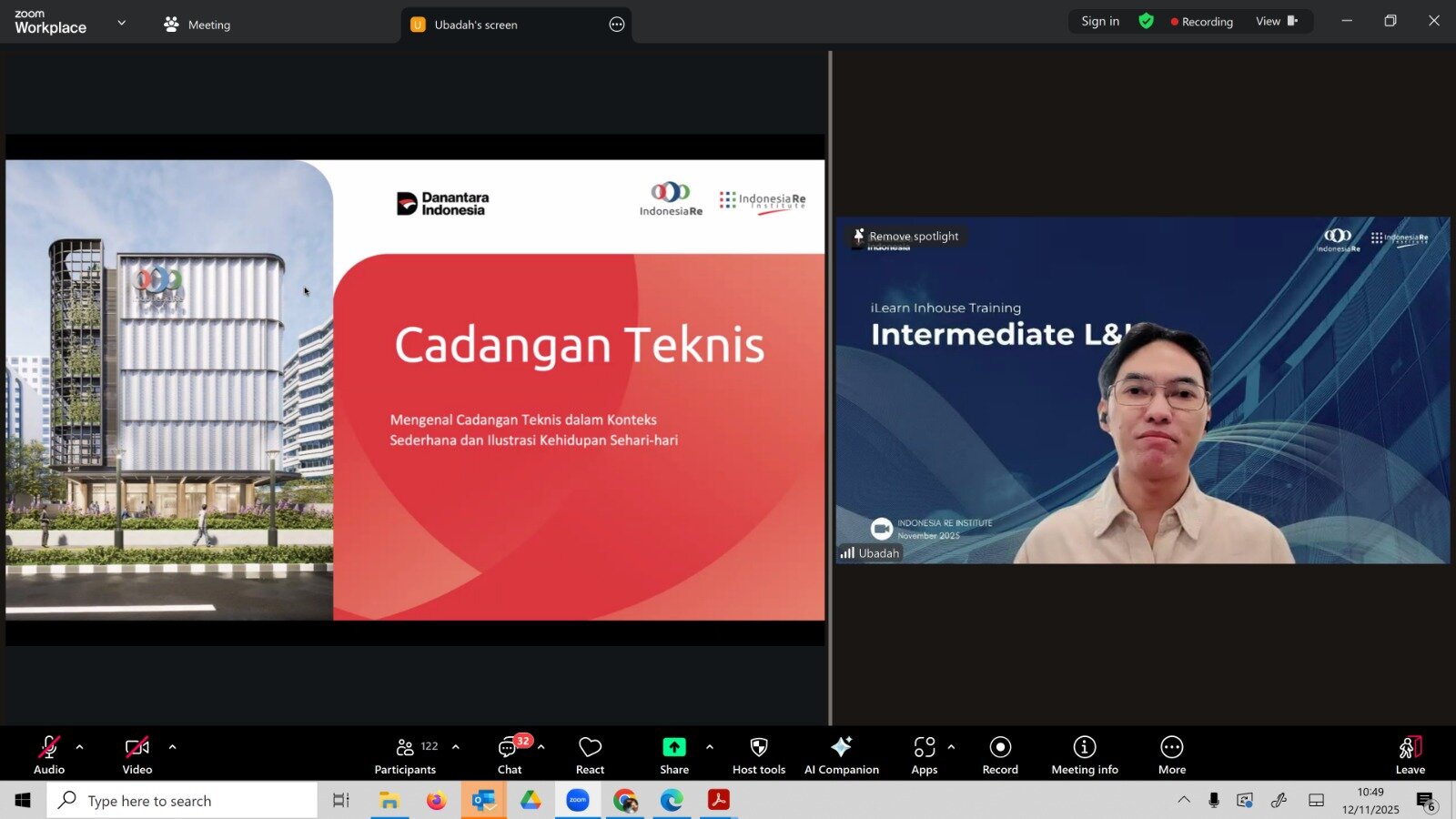1456x819 pixels.
Task: Open the React emoji menu
Action: coord(590,755)
